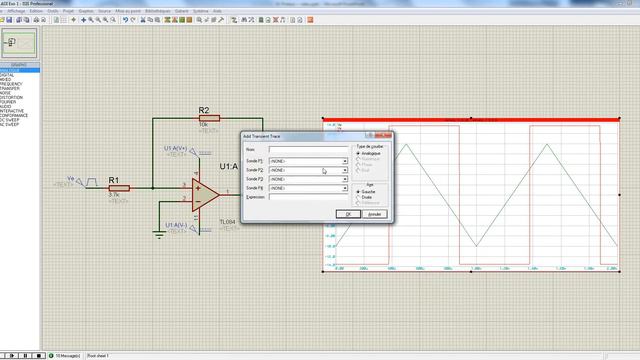Select the Gauche axis radio button
This screenshot has height=360, width=640.
358,192
